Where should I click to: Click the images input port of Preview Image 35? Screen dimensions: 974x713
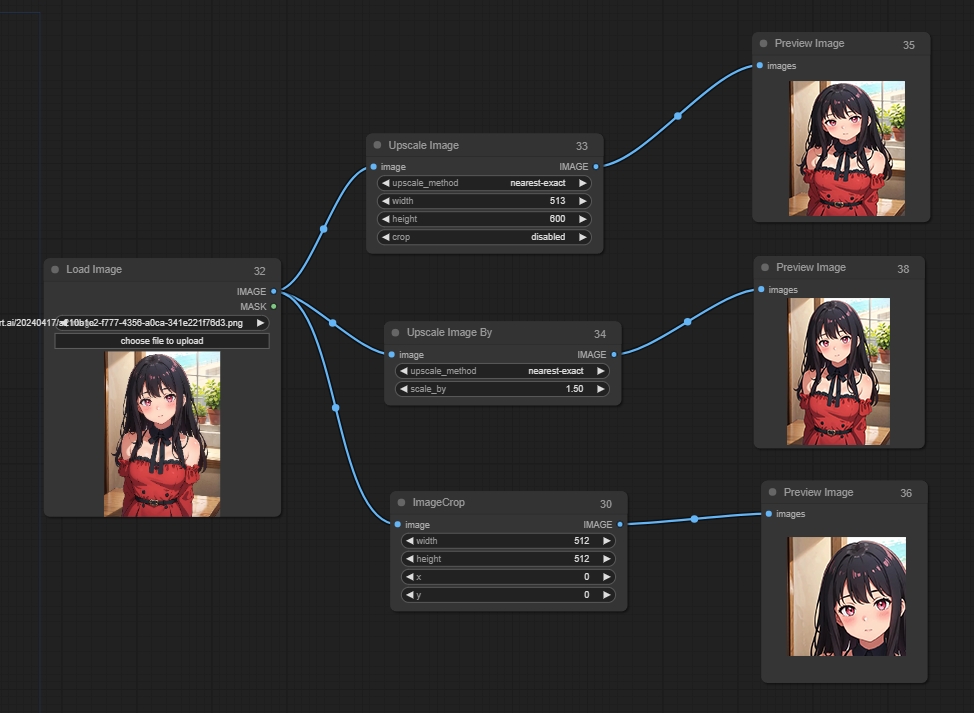[x=760, y=66]
